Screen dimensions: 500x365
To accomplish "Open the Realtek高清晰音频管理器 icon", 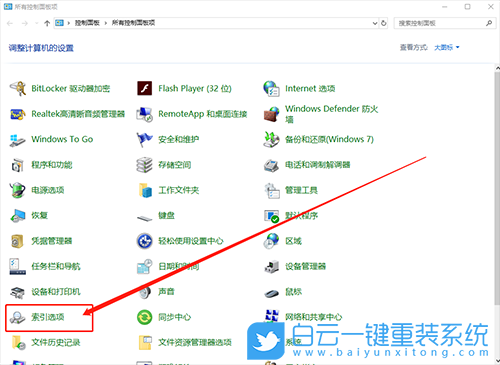I will [18, 114].
